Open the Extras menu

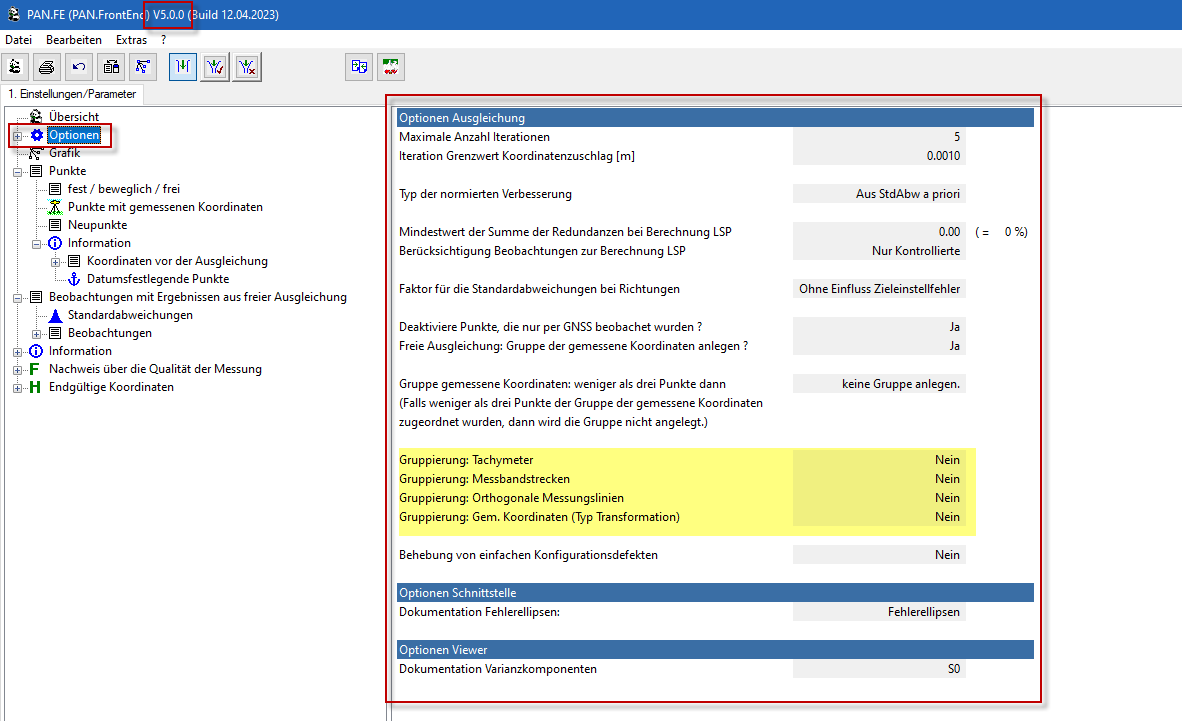click(131, 40)
